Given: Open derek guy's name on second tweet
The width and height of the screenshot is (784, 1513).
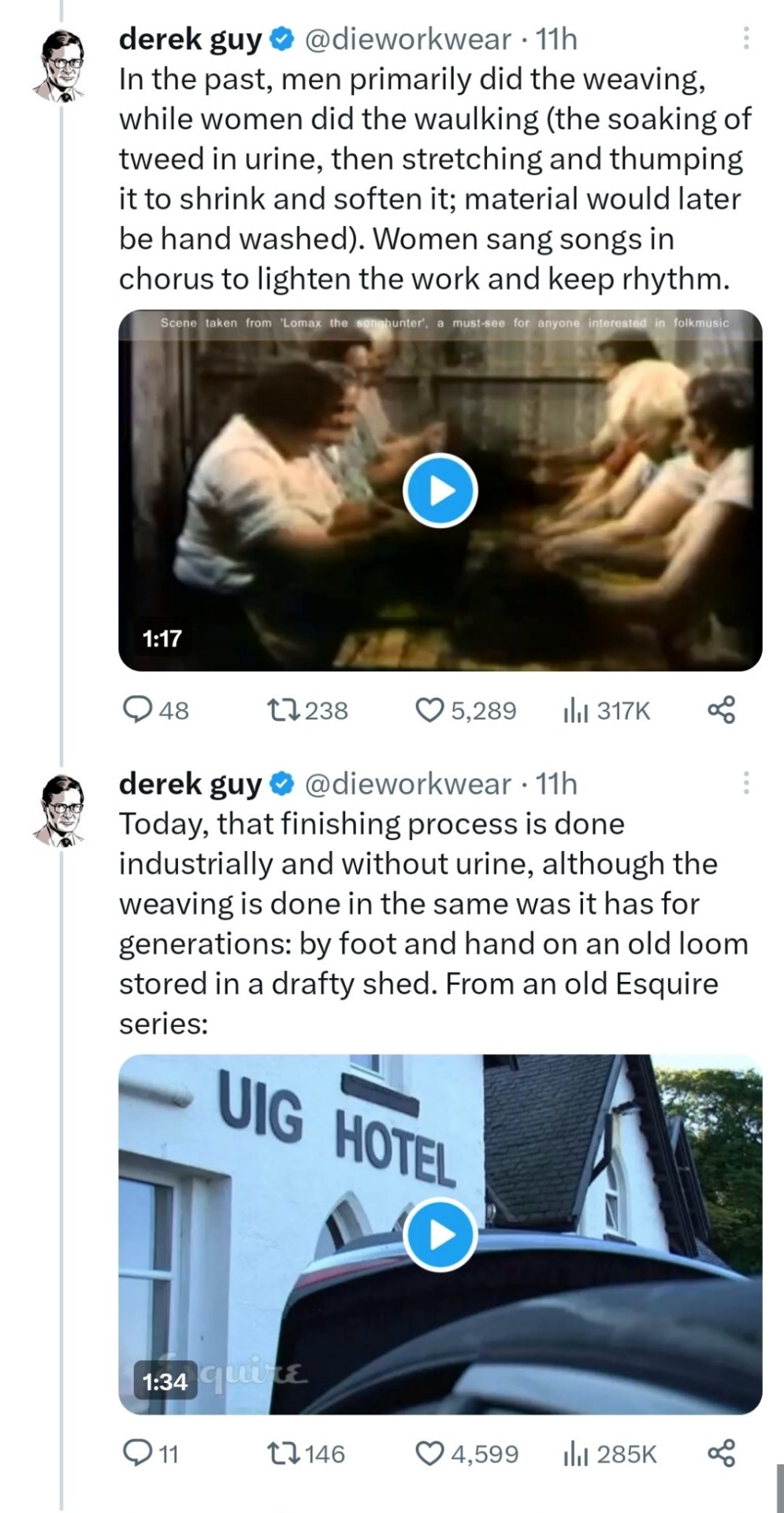Looking at the screenshot, I should click(x=190, y=783).
